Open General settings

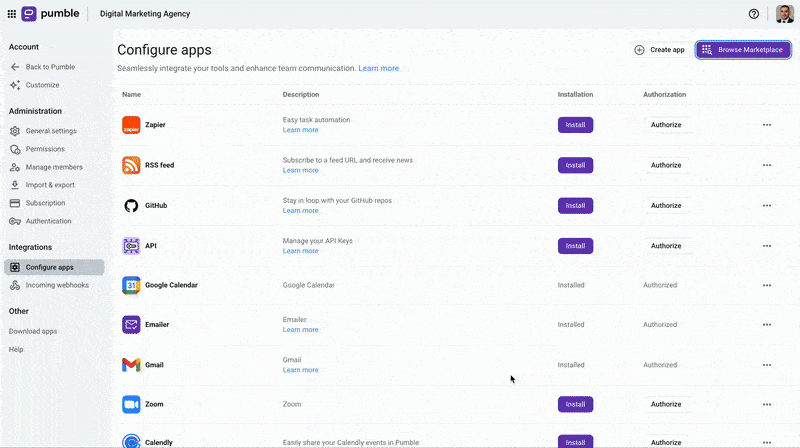tap(43, 131)
